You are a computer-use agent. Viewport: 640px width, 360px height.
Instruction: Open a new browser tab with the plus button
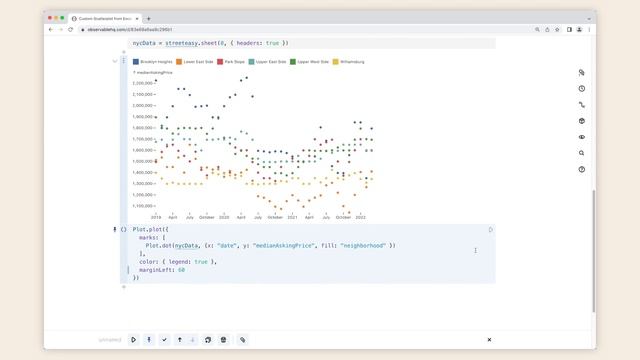[x=149, y=18]
